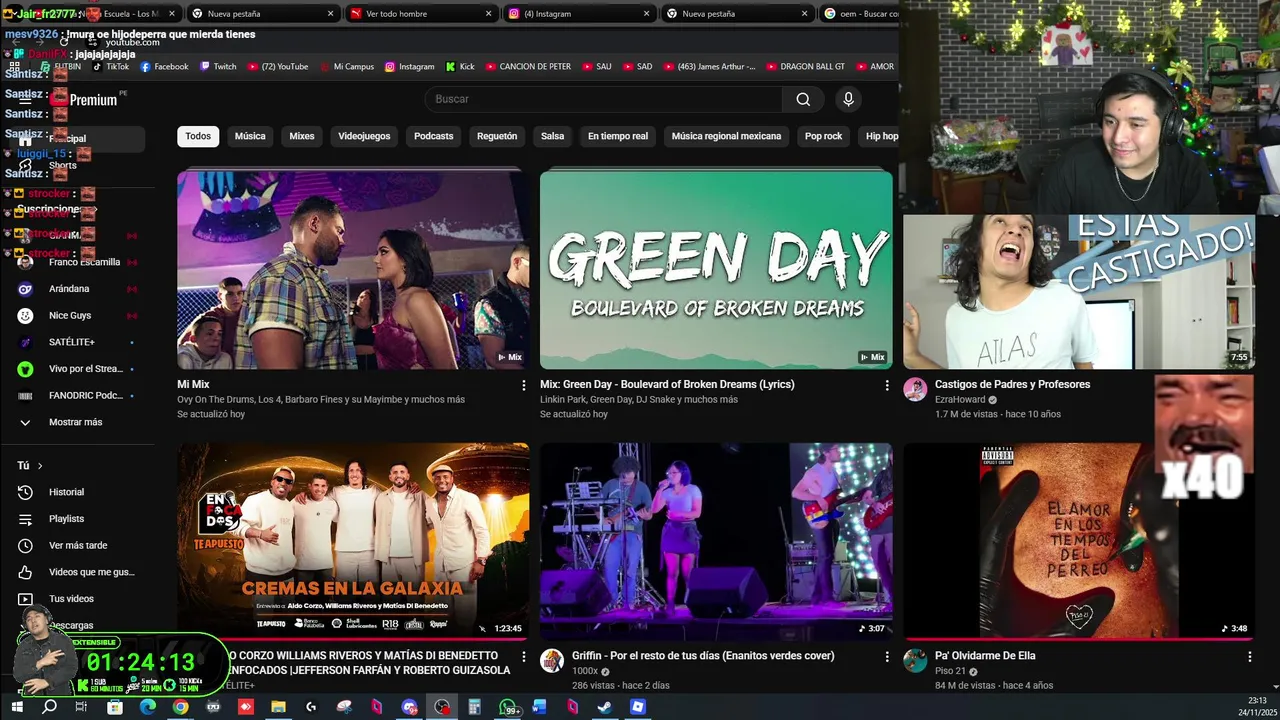The height and width of the screenshot is (720, 1280).
Task: Open OBS Studio from the taskbar
Action: pyautogui.click(x=442, y=707)
